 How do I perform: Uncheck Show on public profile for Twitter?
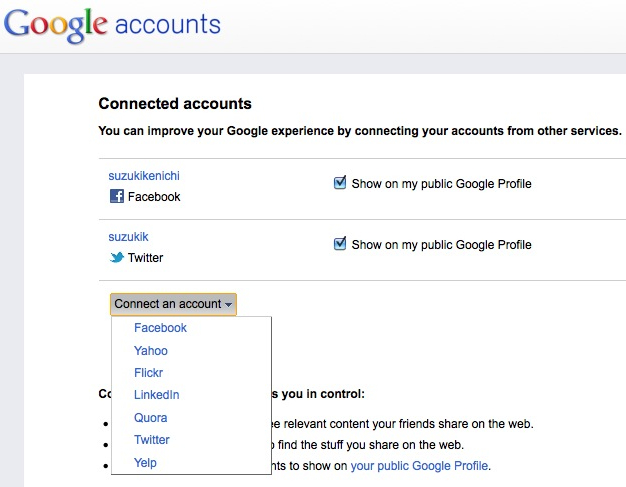tap(340, 244)
